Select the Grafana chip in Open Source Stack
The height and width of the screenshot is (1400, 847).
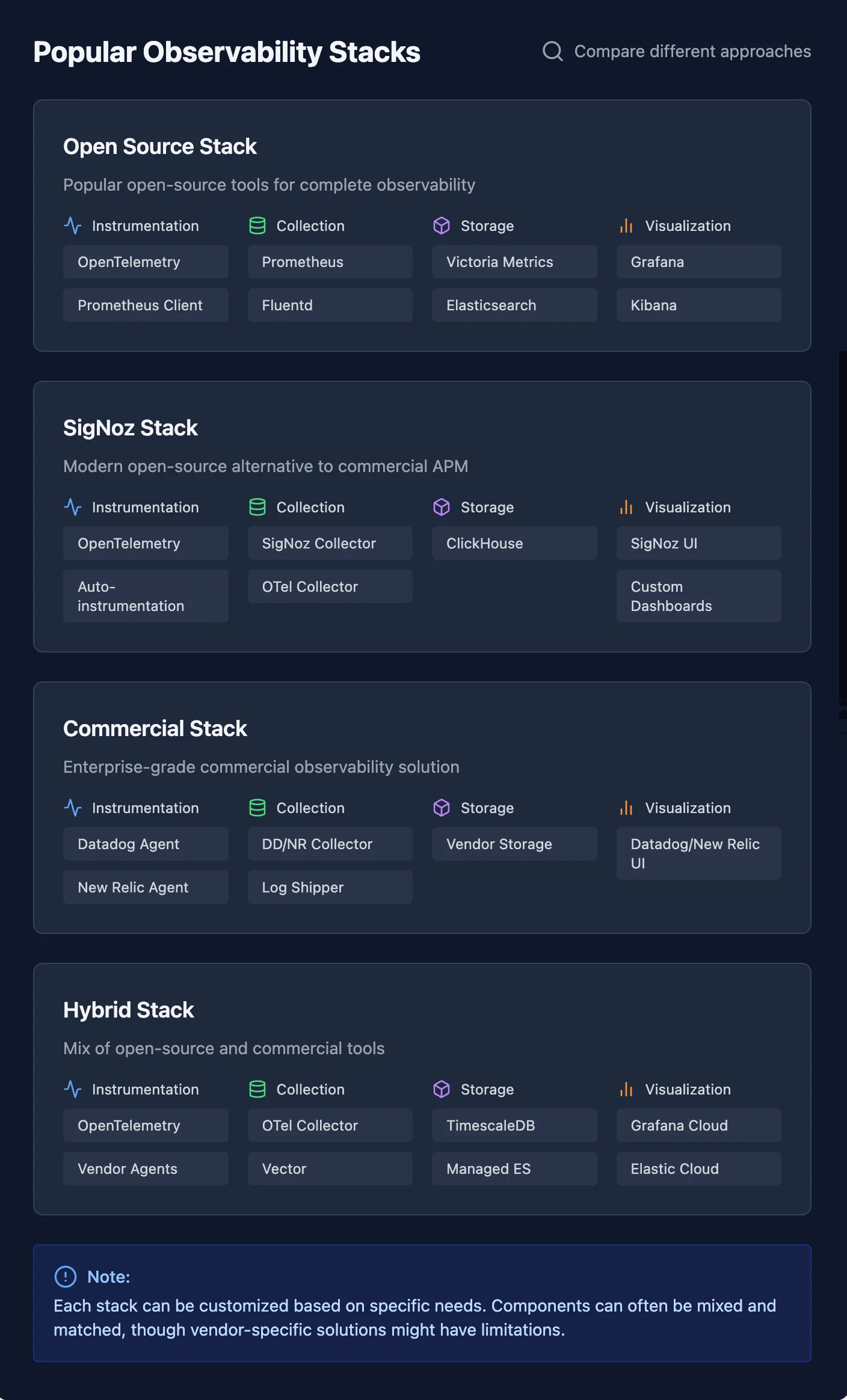(x=699, y=262)
